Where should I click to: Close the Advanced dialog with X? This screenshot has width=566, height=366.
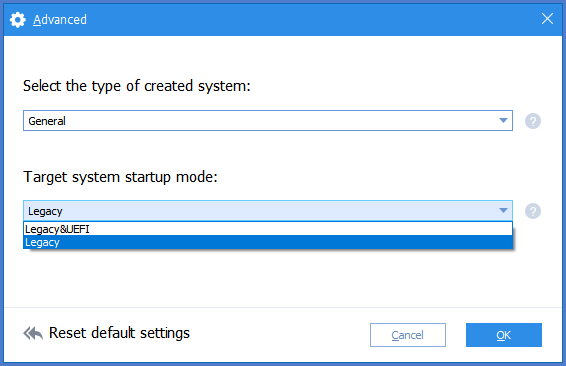547,19
